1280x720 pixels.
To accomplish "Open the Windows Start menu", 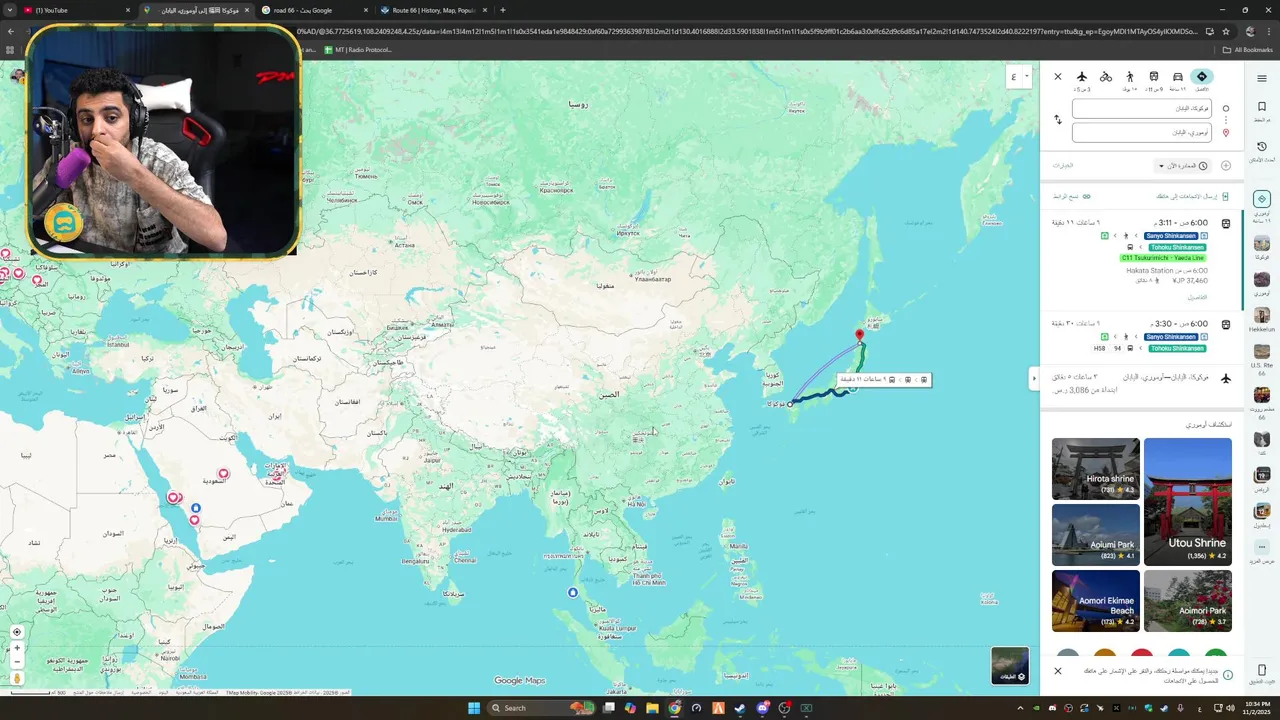I will [474, 708].
